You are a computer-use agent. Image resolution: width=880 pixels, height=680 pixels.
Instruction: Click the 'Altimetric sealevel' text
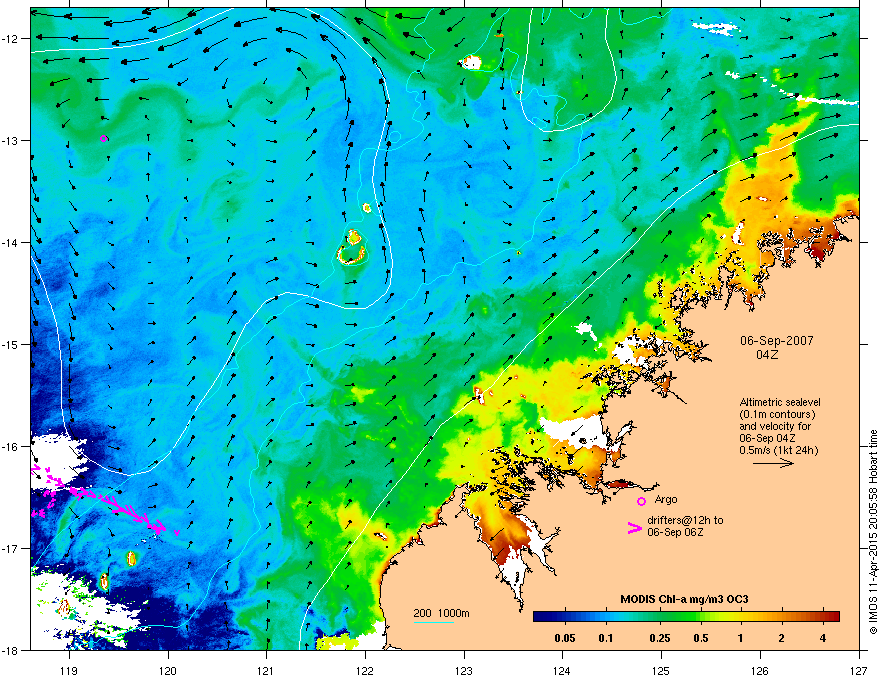point(780,402)
